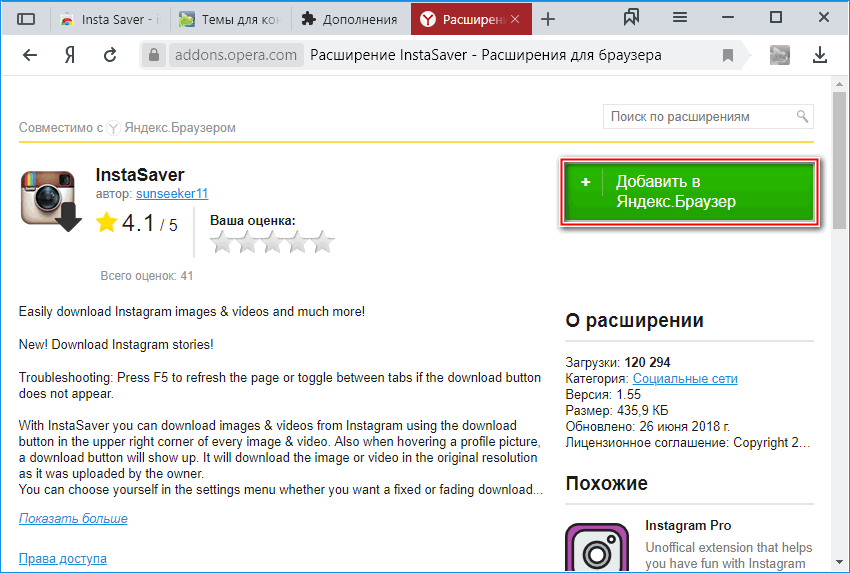
Task: Go back using the arrow button
Action: pyautogui.click(x=30, y=55)
